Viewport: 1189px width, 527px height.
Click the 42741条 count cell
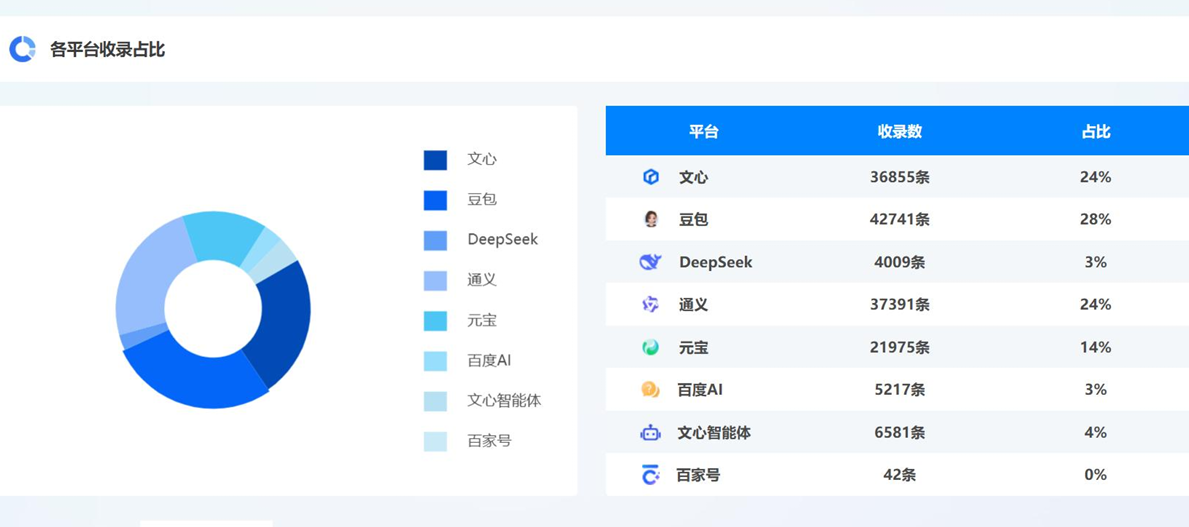(900, 220)
